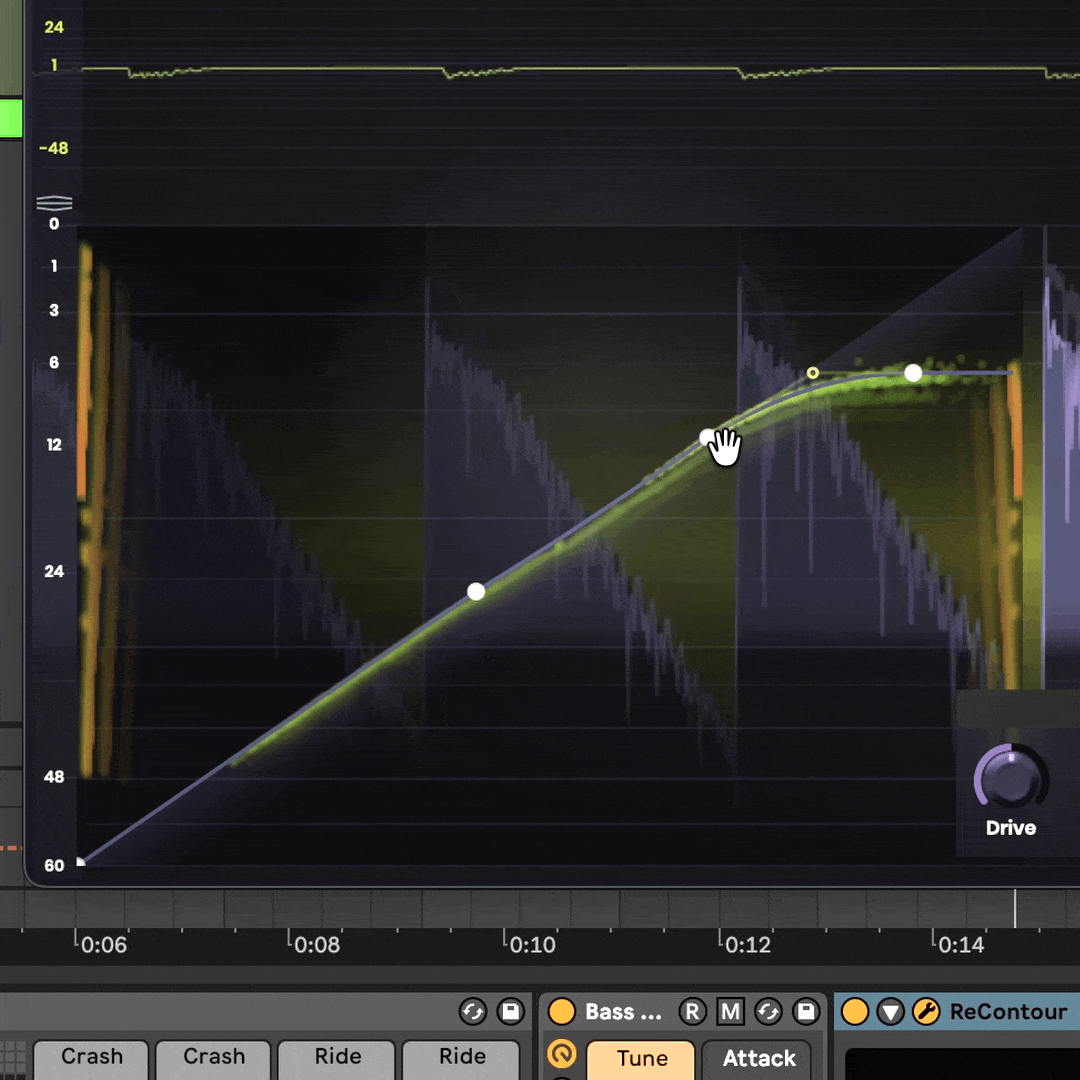This screenshot has width=1080, height=1080.
Task: Click the hot-swap icon left of Bass device
Action: tap(473, 1012)
